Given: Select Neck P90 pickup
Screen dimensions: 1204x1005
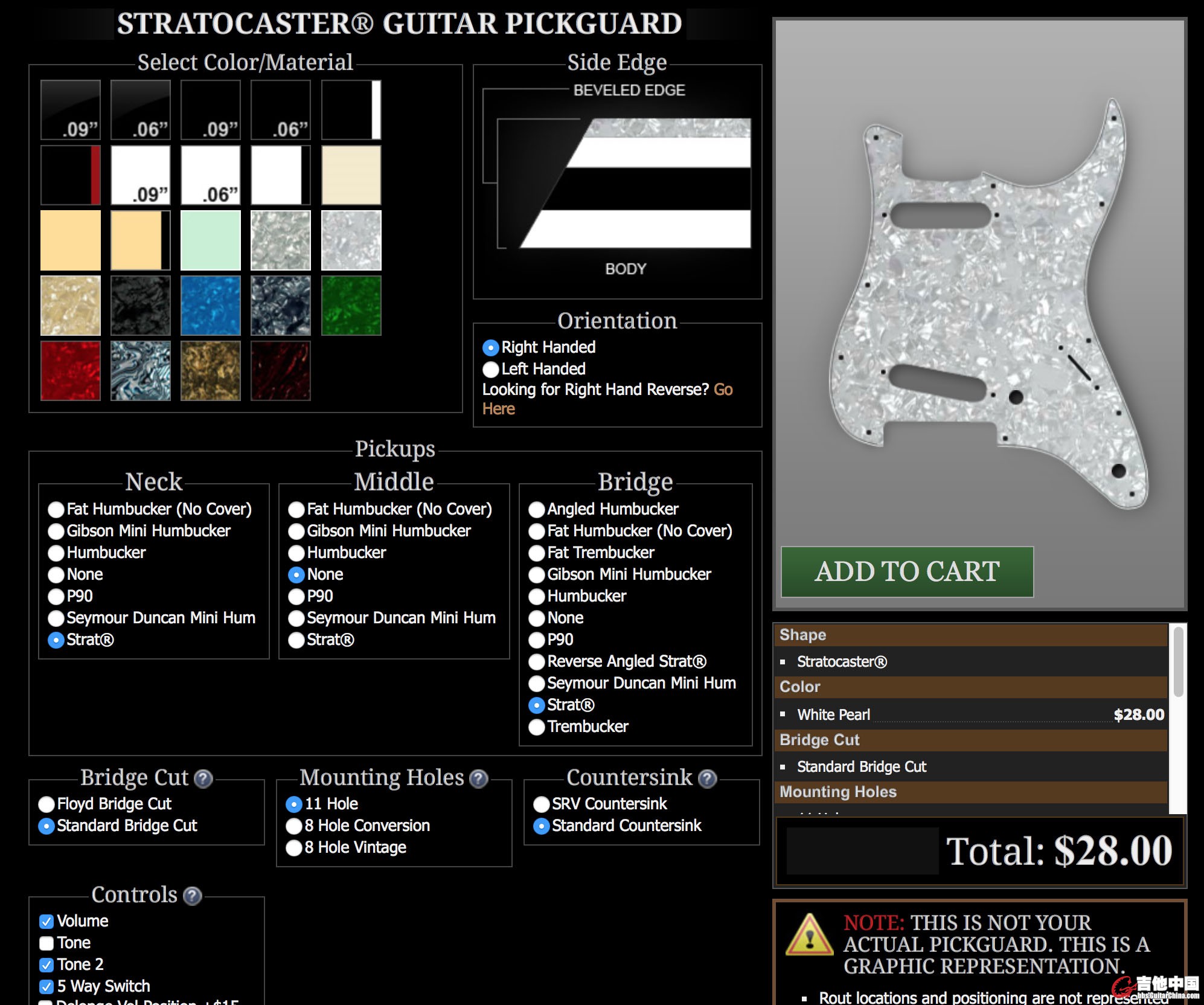Looking at the screenshot, I should 56,597.
